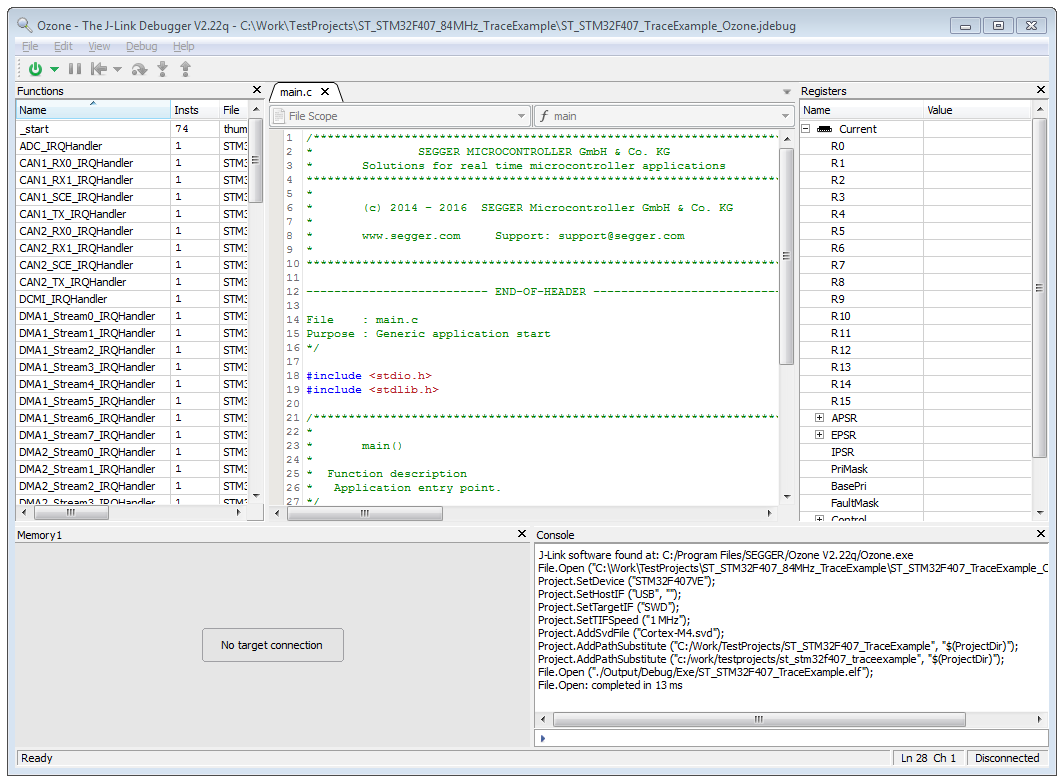Select ADC_IRQHandler function row
This screenshot has width=1061, height=782.
[132, 146]
